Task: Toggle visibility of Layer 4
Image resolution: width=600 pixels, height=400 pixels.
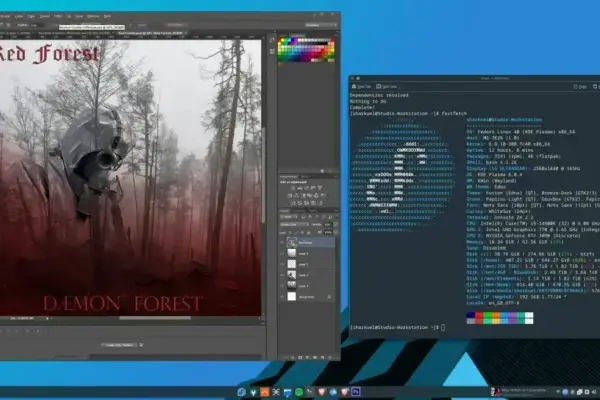Action: [282, 253]
